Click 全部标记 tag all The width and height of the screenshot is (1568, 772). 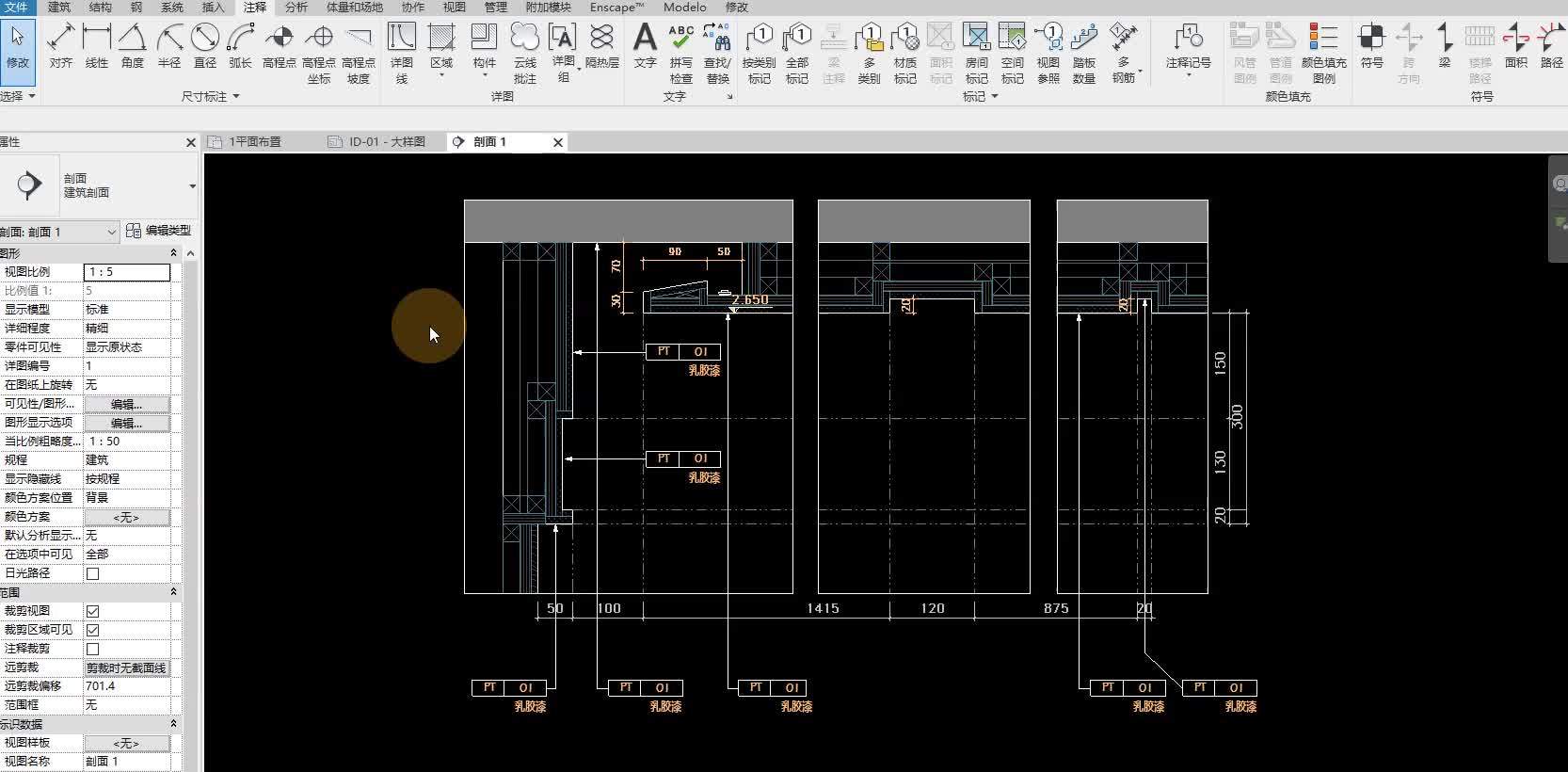click(797, 54)
